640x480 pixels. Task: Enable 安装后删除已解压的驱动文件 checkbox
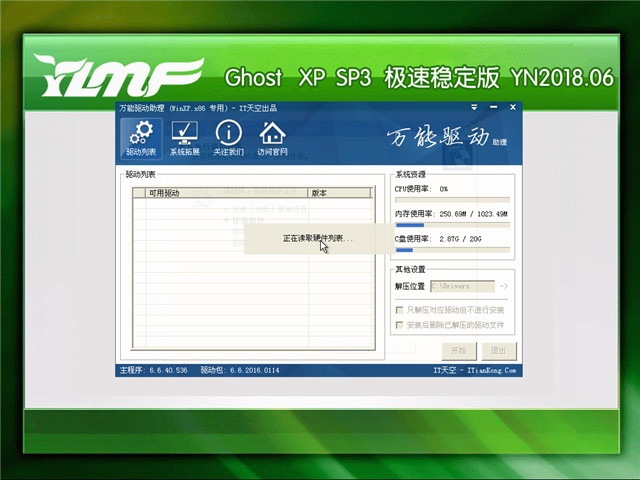(x=400, y=325)
